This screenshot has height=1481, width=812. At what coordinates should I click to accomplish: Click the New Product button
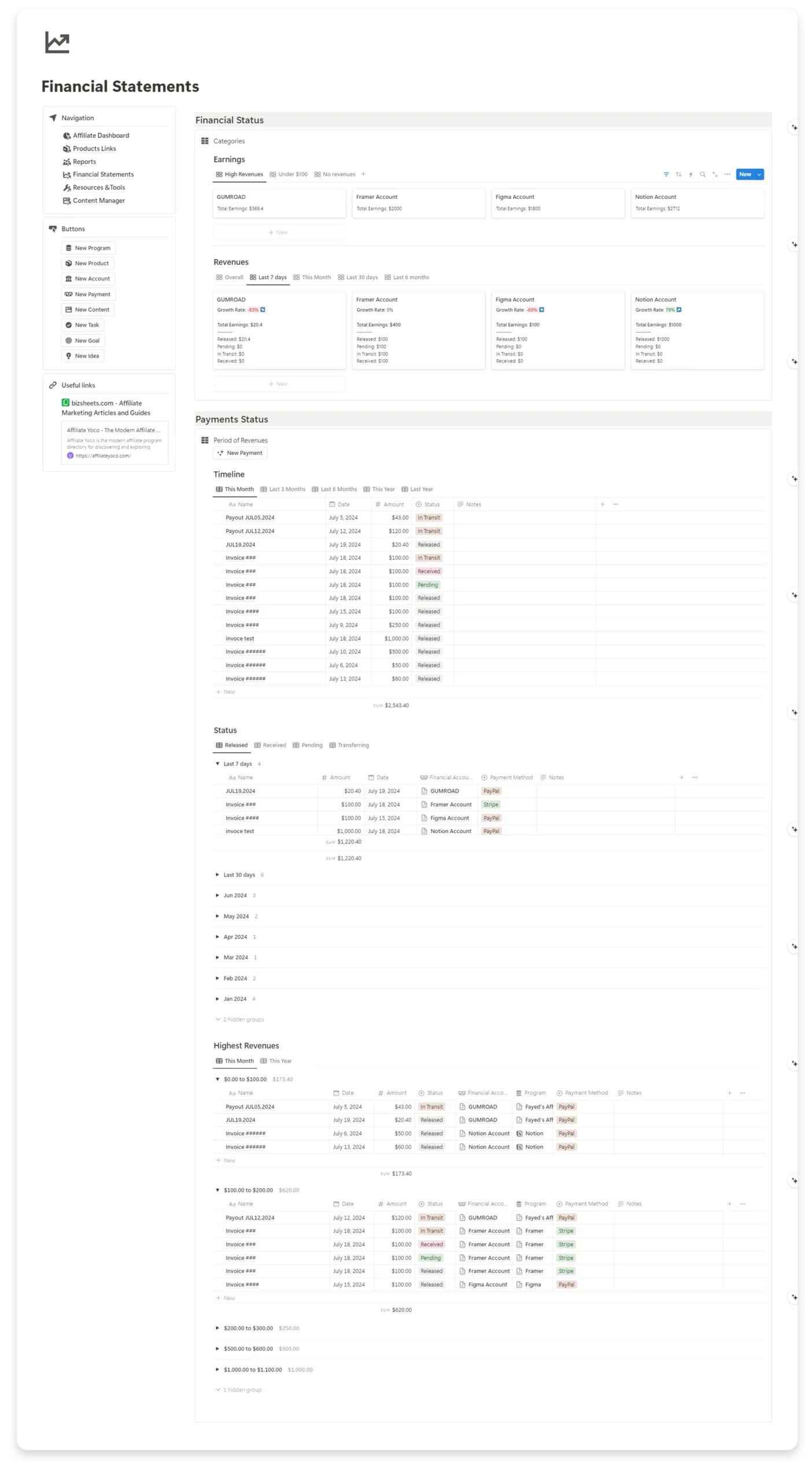pyautogui.click(x=87, y=263)
